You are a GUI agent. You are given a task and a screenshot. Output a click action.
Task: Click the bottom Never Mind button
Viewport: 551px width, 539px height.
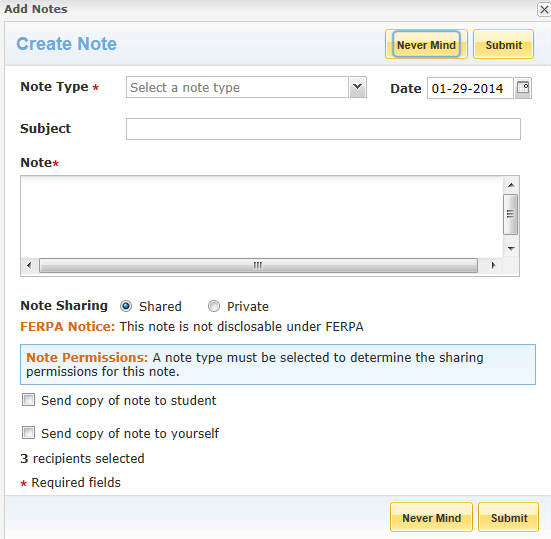432,517
